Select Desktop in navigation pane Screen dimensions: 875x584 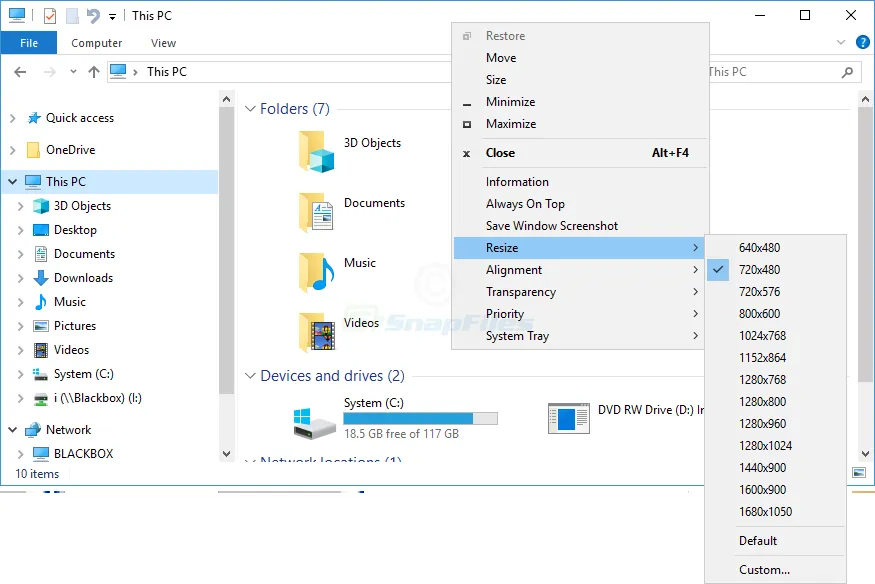click(75, 230)
